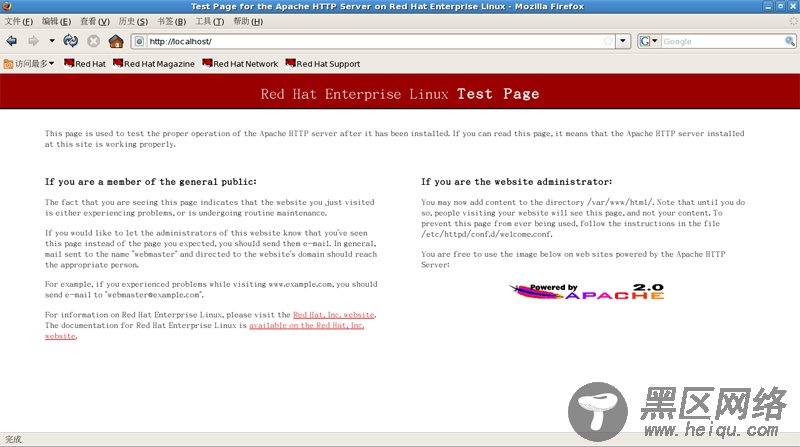The width and height of the screenshot is (800, 447).
Task: Open the 书签(B) menu
Action: (x=171, y=21)
